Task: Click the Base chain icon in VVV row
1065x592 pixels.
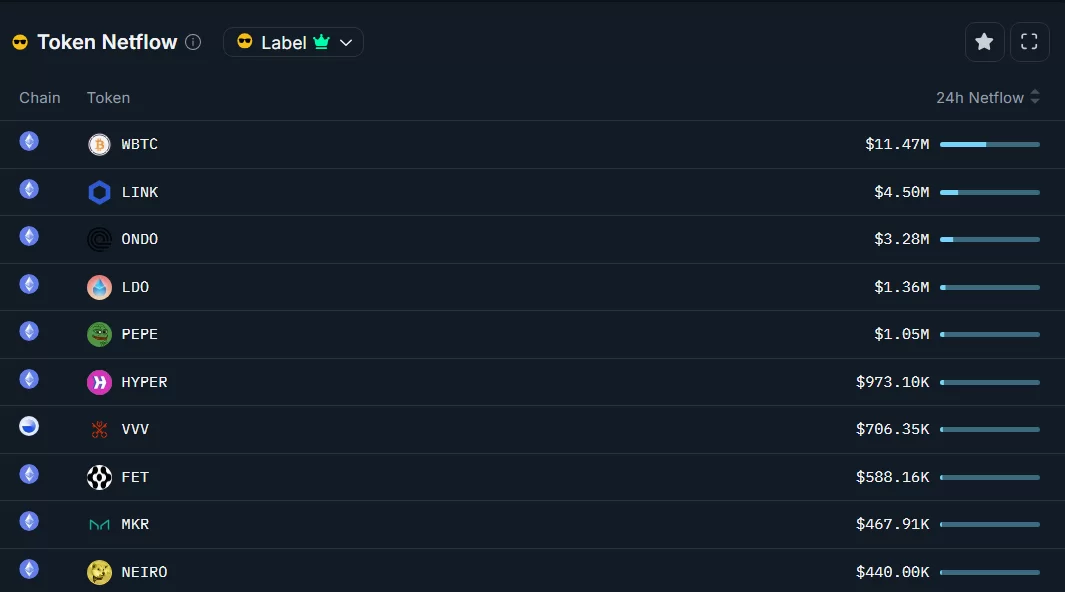Action: tap(29, 426)
